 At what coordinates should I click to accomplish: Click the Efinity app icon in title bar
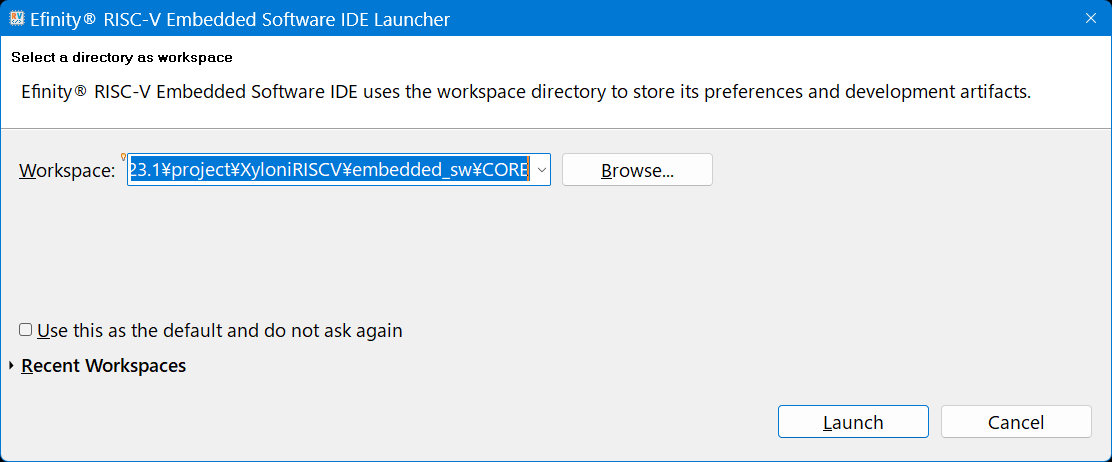pyautogui.click(x=16, y=19)
